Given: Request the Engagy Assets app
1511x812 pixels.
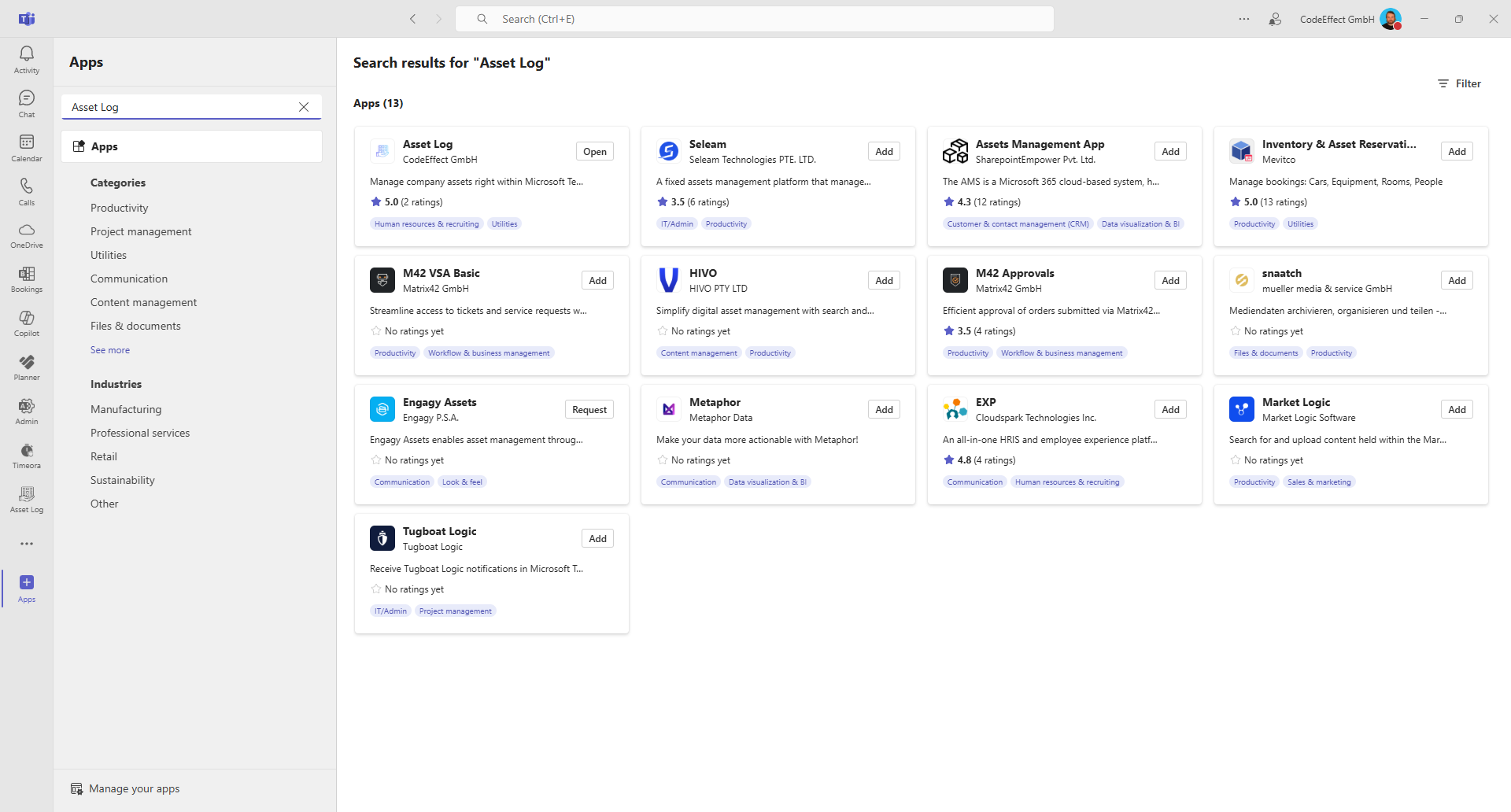Looking at the screenshot, I should click(589, 410).
